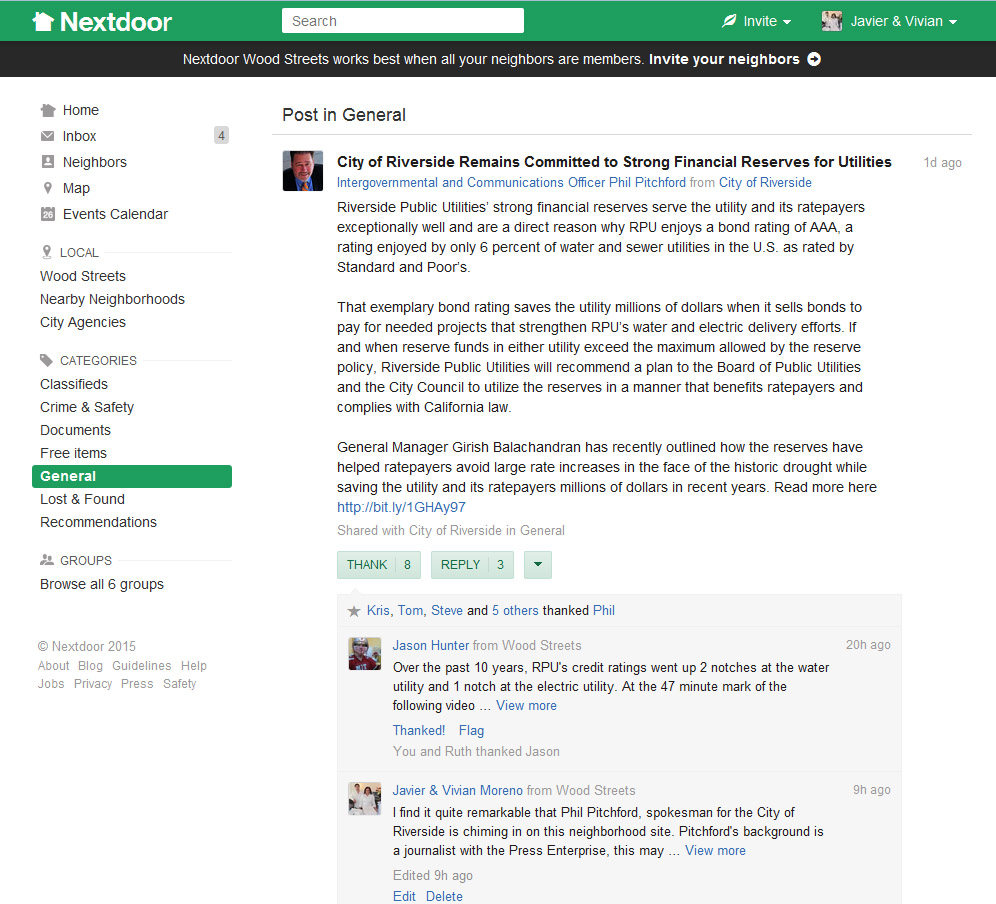
Task: Open the Map pin icon
Action: 48,188
